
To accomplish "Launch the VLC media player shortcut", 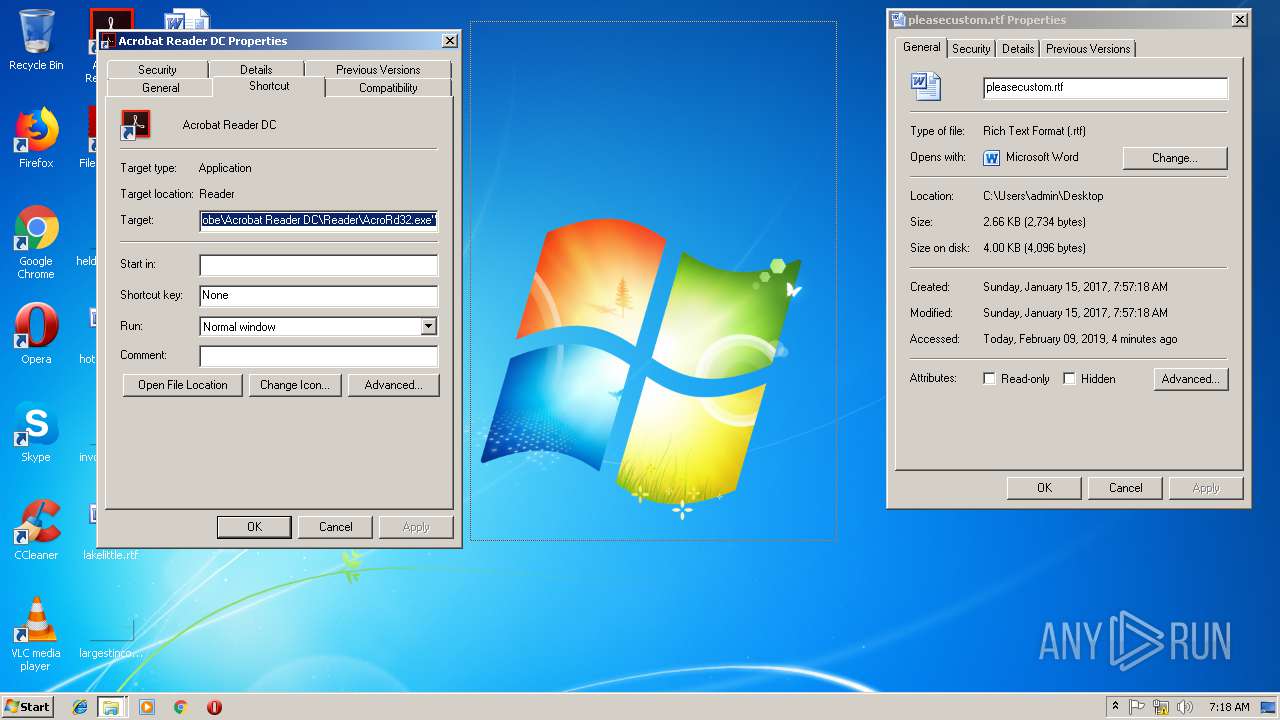I will (x=36, y=634).
